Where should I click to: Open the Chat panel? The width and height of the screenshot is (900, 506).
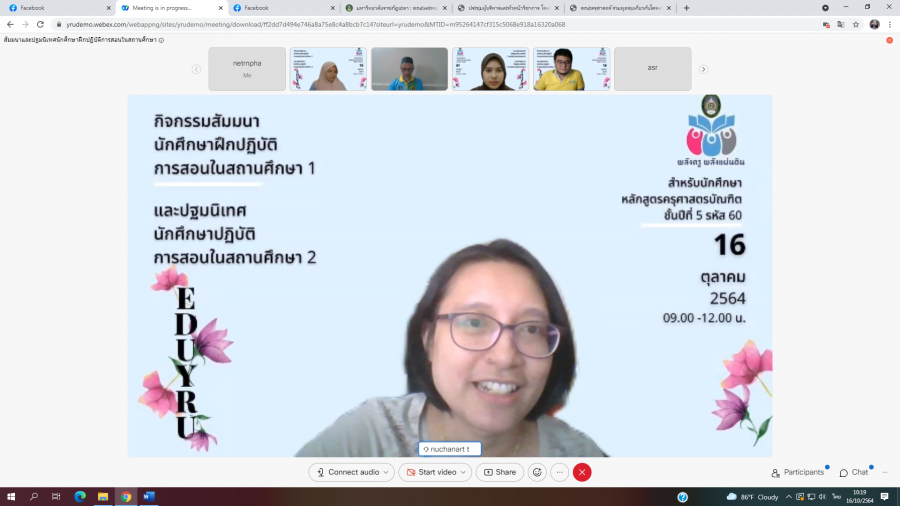click(x=854, y=472)
